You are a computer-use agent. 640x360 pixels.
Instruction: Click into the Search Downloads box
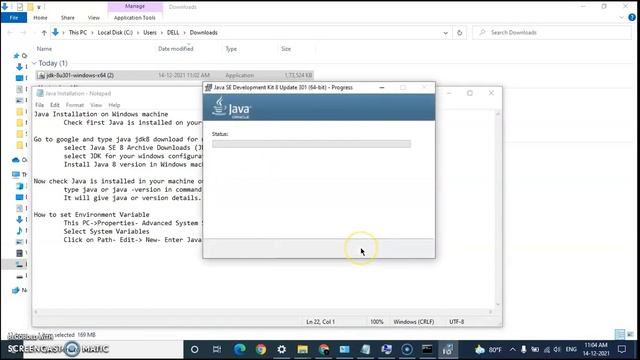click(552, 32)
